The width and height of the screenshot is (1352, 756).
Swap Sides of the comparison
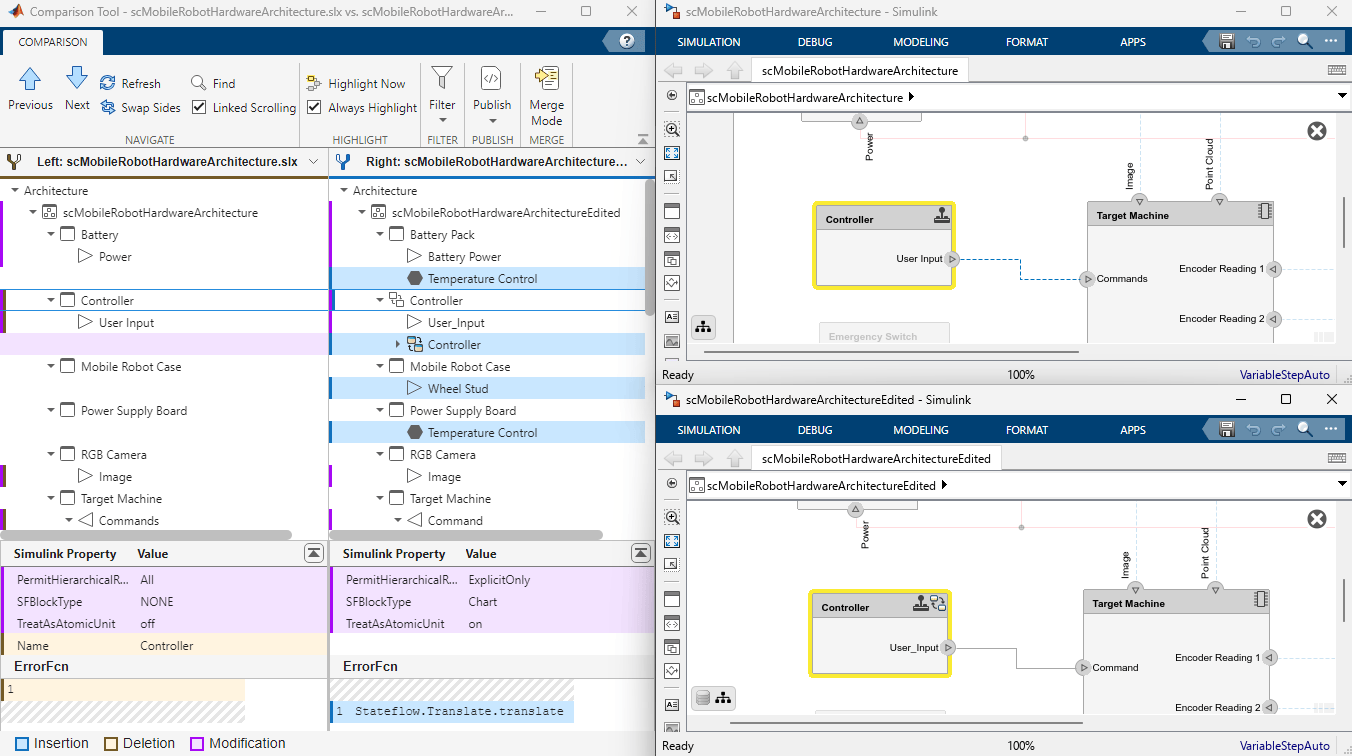(x=141, y=107)
